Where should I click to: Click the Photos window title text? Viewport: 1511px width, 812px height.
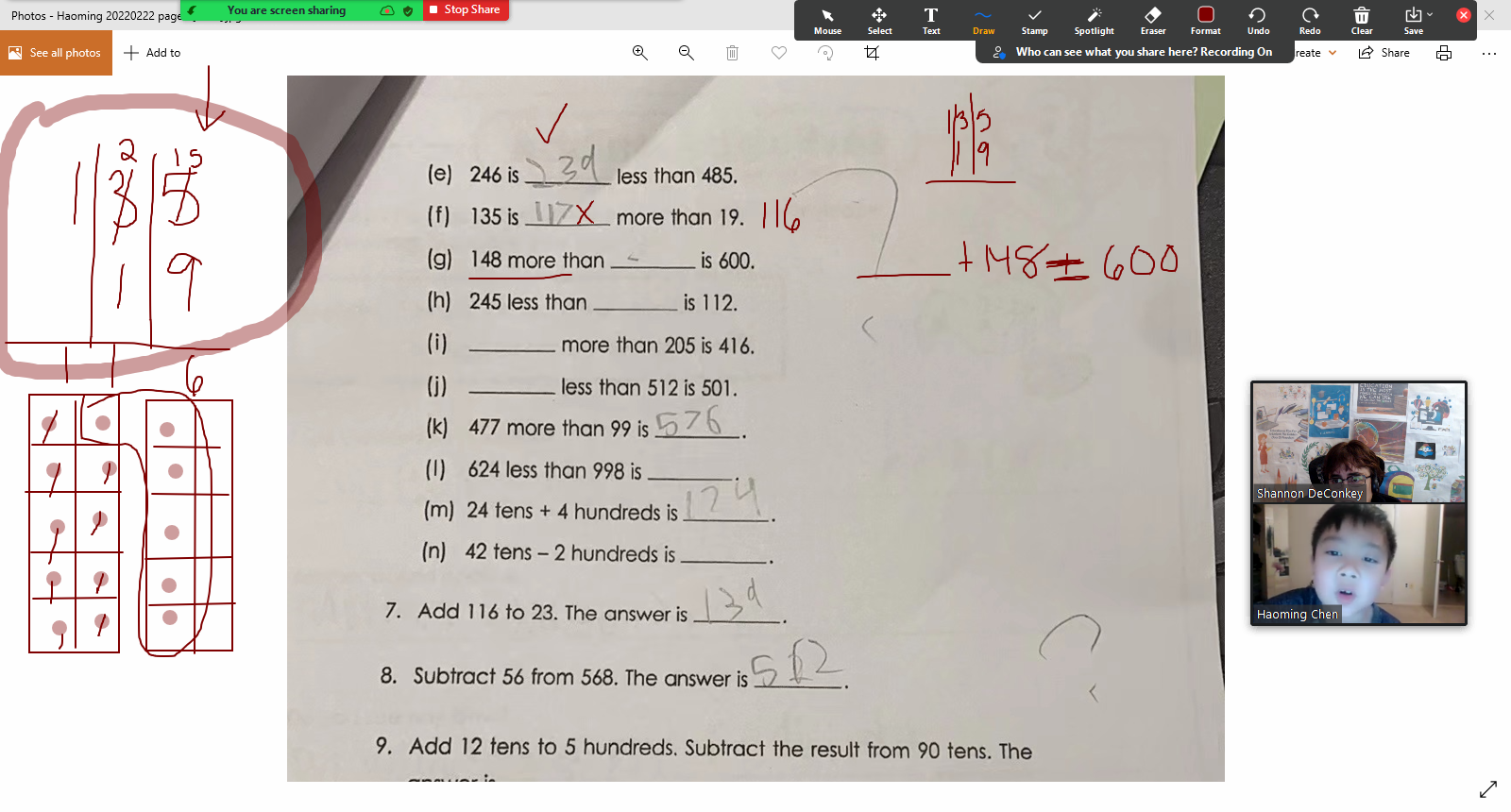(x=97, y=16)
